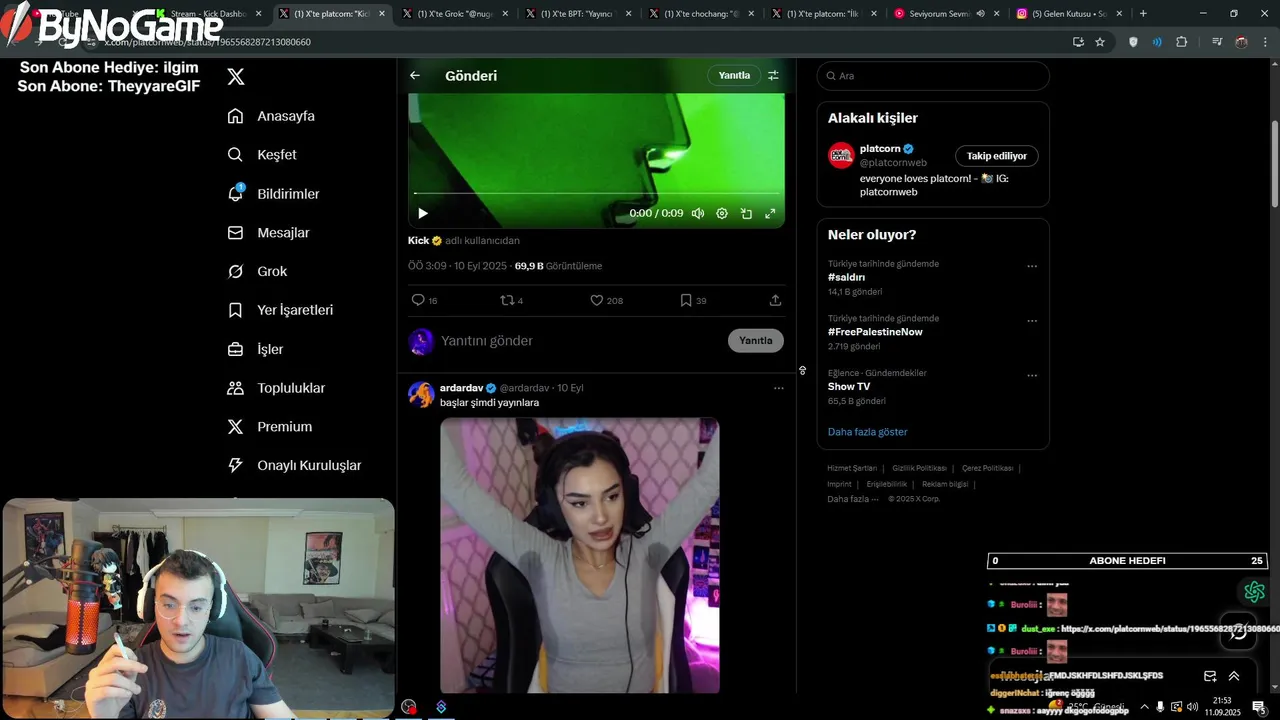This screenshot has height=720, width=1280.
Task: Share the post via share icon
Action: tap(775, 300)
